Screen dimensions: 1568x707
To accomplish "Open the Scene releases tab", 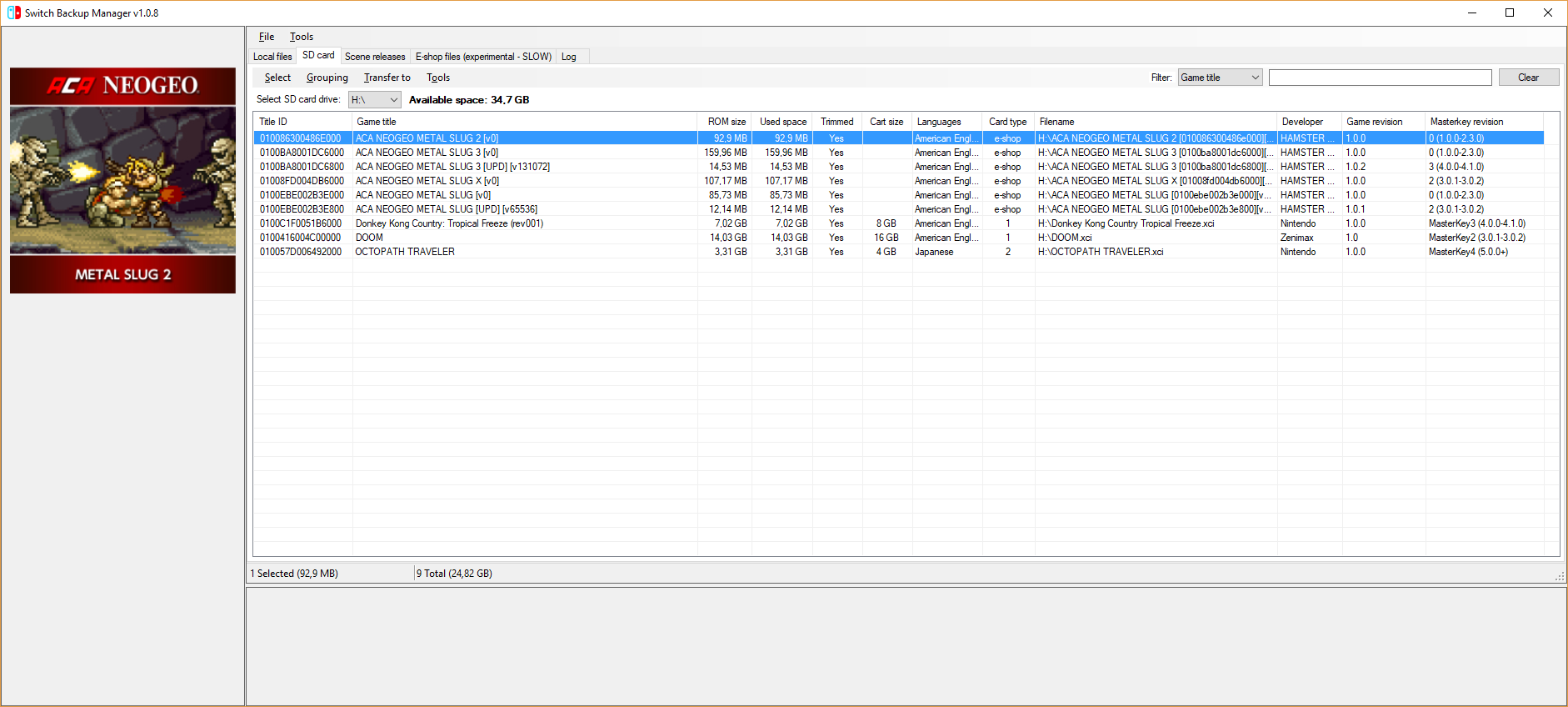I will click(x=375, y=57).
